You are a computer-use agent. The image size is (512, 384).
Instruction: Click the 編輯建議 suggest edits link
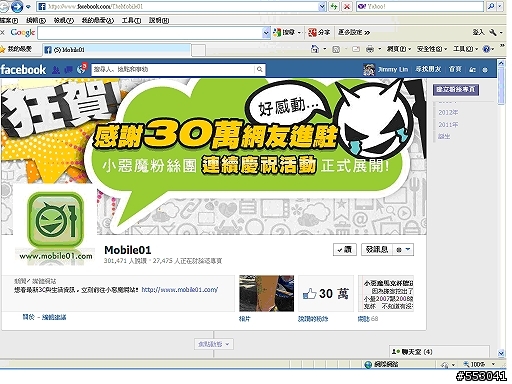pos(54,317)
